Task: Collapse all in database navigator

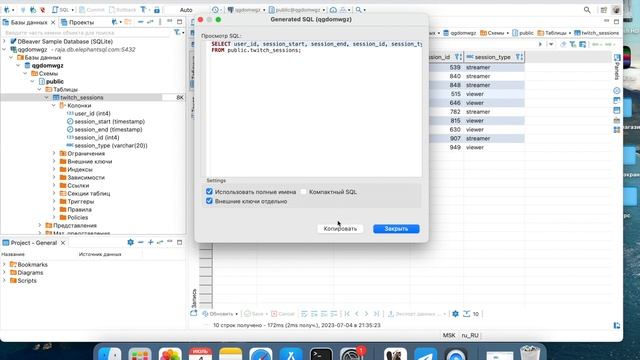Action: pos(140,22)
